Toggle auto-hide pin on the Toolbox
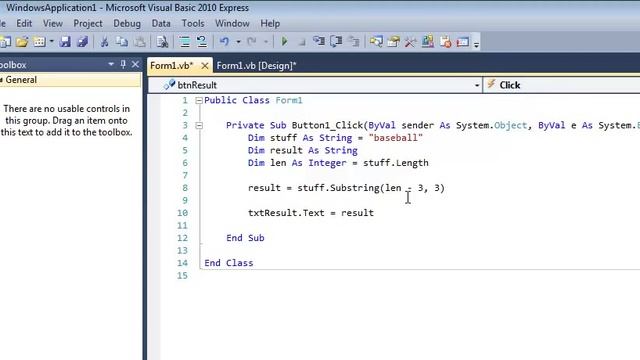This screenshot has height=360, width=640. 123,64
